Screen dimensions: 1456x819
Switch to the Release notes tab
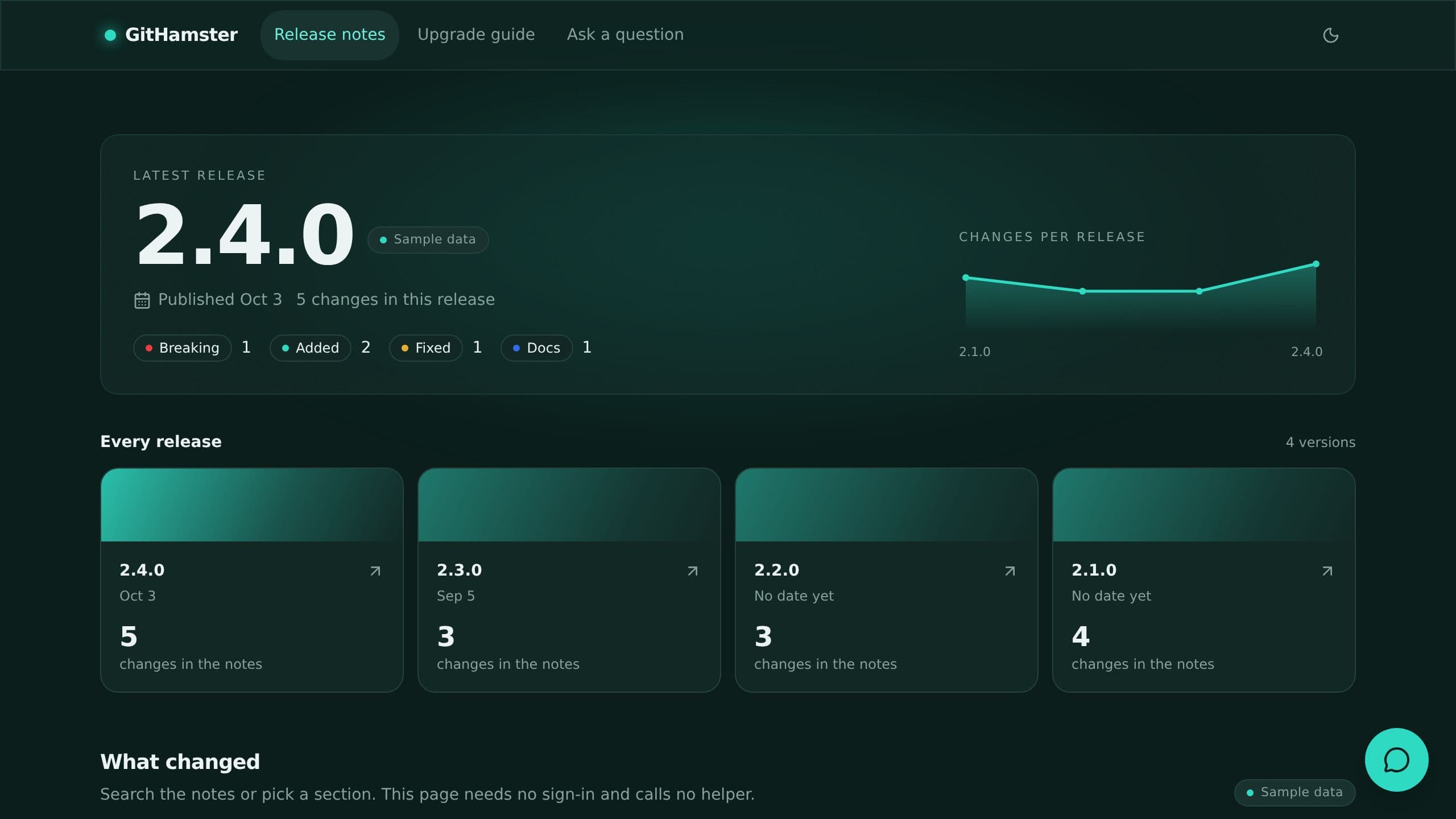pyautogui.click(x=330, y=35)
